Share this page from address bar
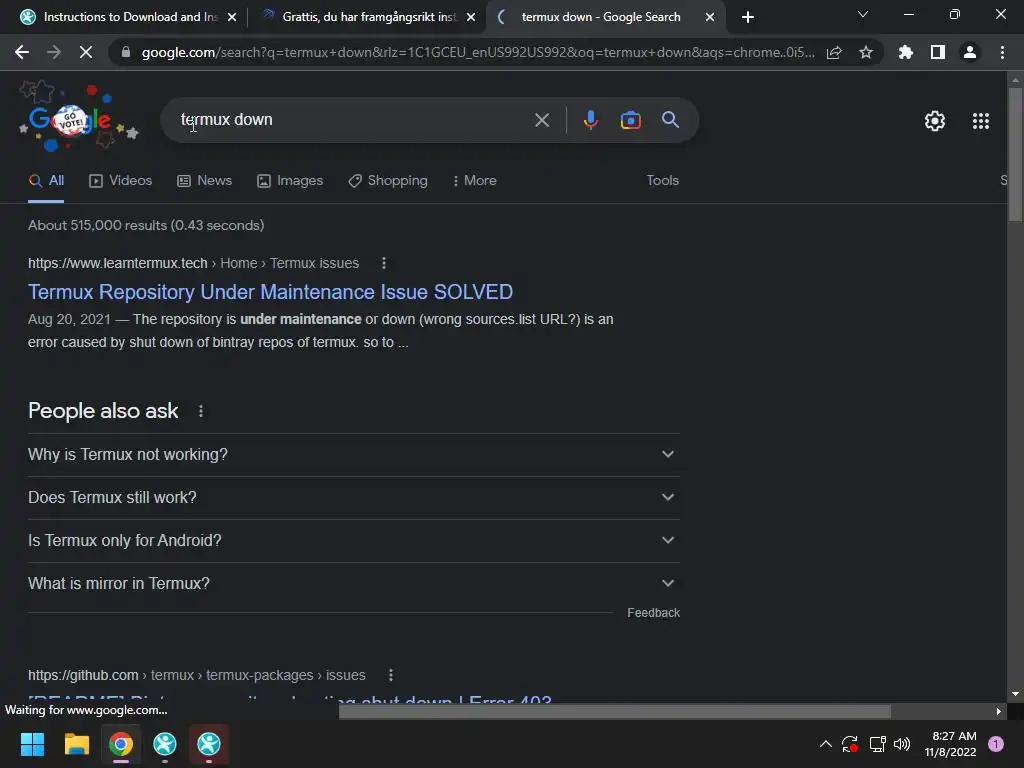 (x=834, y=52)
